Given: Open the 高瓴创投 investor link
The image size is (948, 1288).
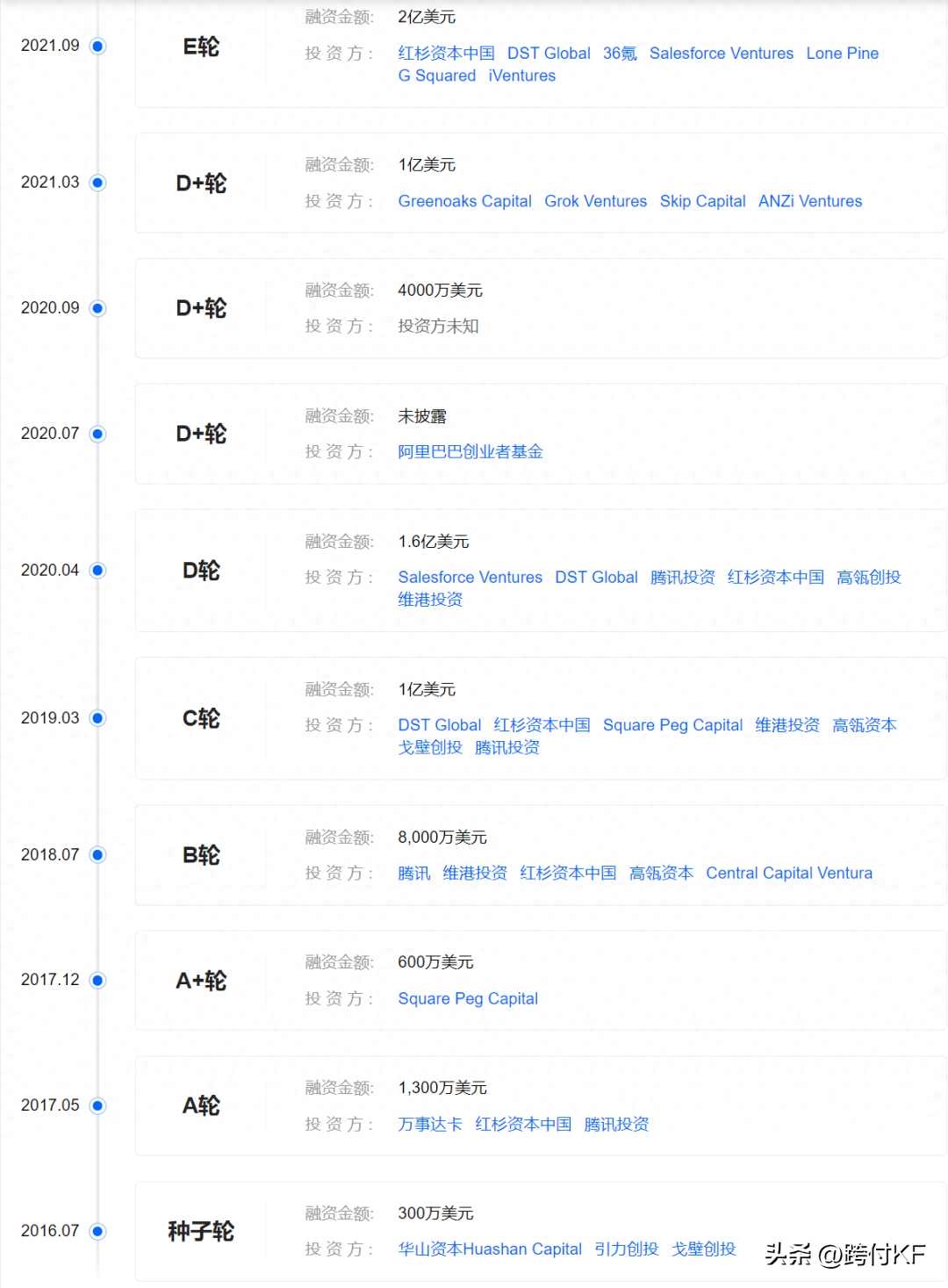Looking at the screenshot, I should 869,578.
